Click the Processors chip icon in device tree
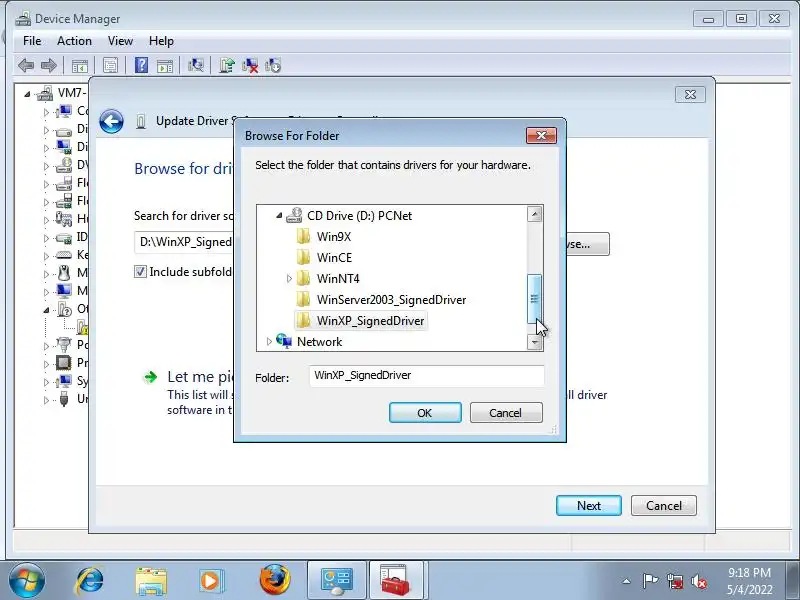 [64, 363]
